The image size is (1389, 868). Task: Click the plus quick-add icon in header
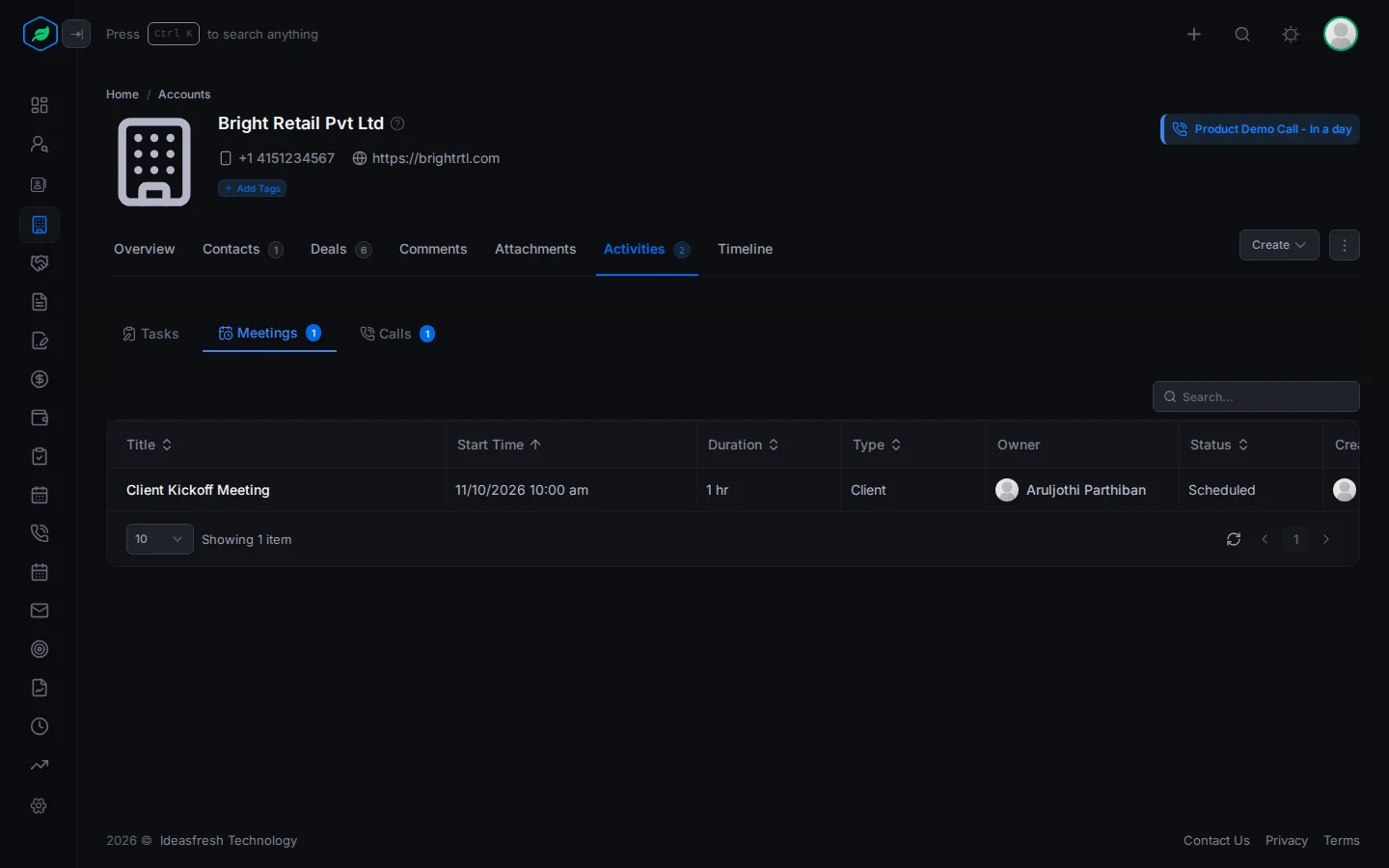click(x=1194, y=34)
